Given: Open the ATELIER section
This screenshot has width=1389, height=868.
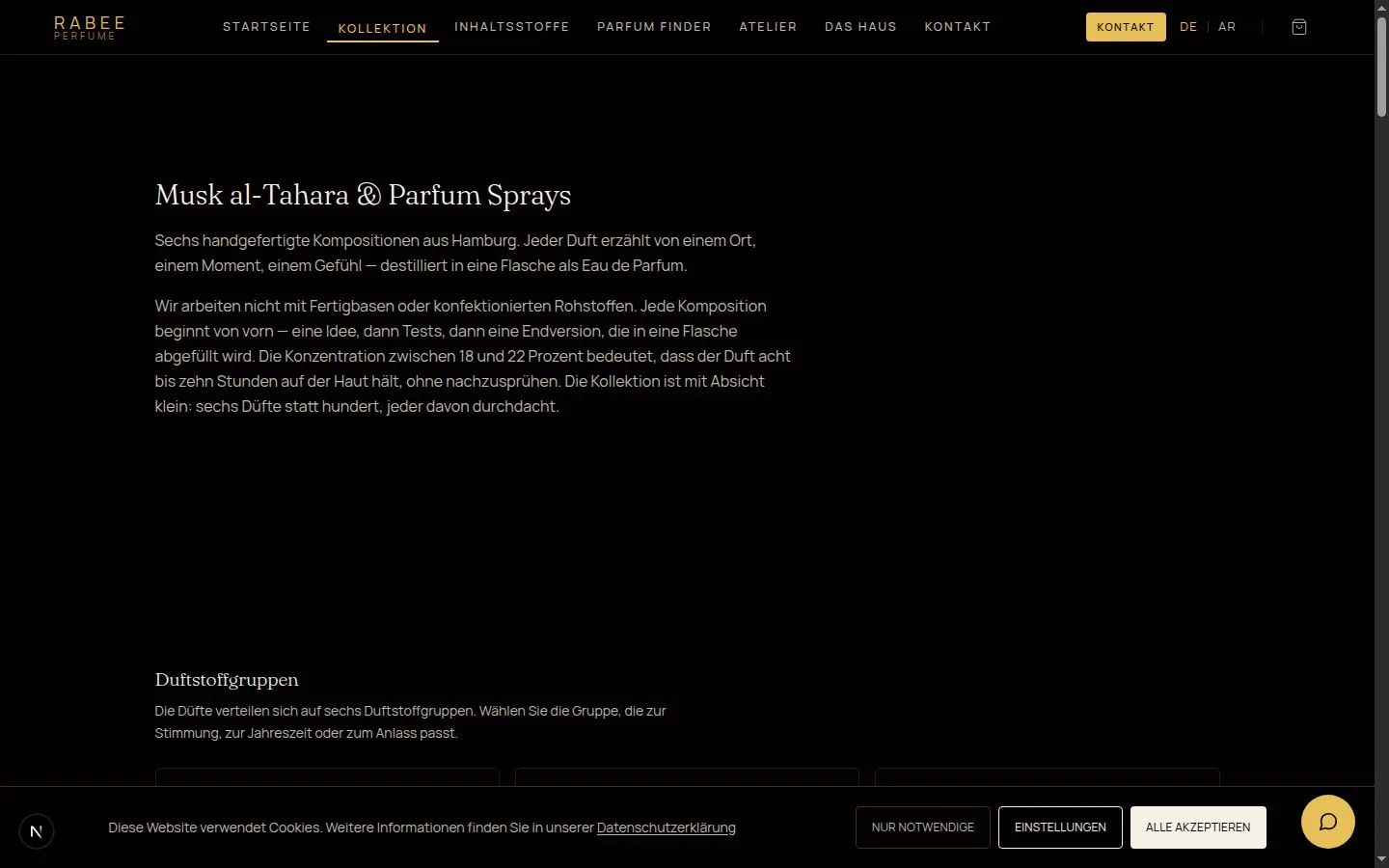Looking at the screenshot, I should pyautogui.click(x=768, y=27).
